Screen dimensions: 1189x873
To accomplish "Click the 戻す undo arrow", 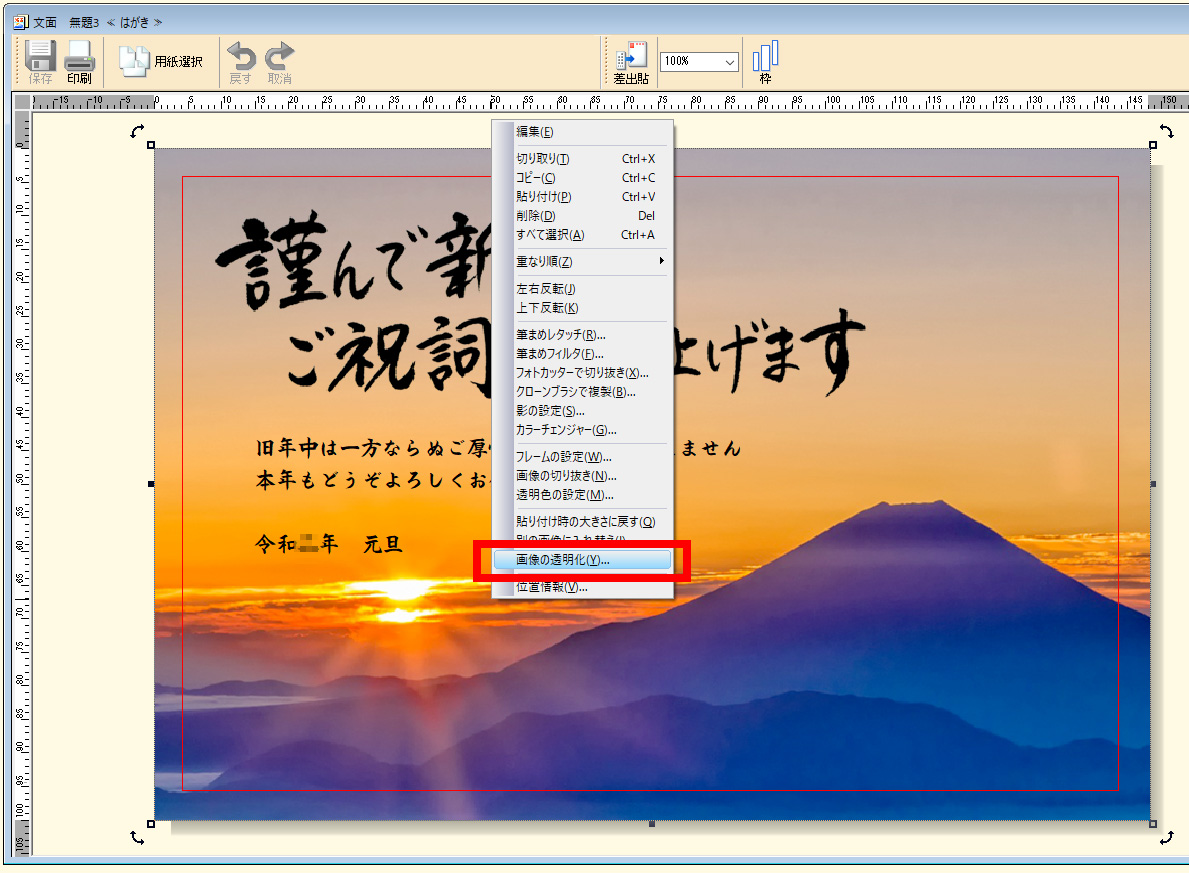I will [241, 62].
